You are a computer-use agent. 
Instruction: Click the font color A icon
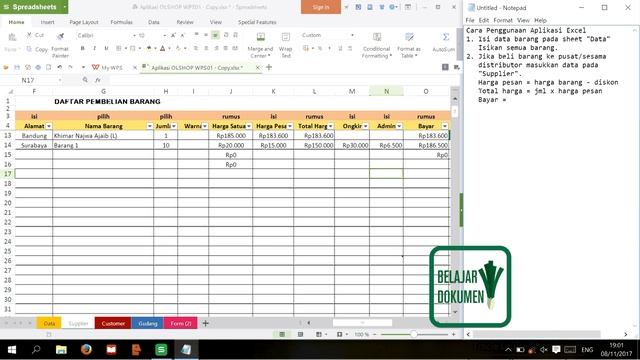pyautogui.click(x=162, y=48)
